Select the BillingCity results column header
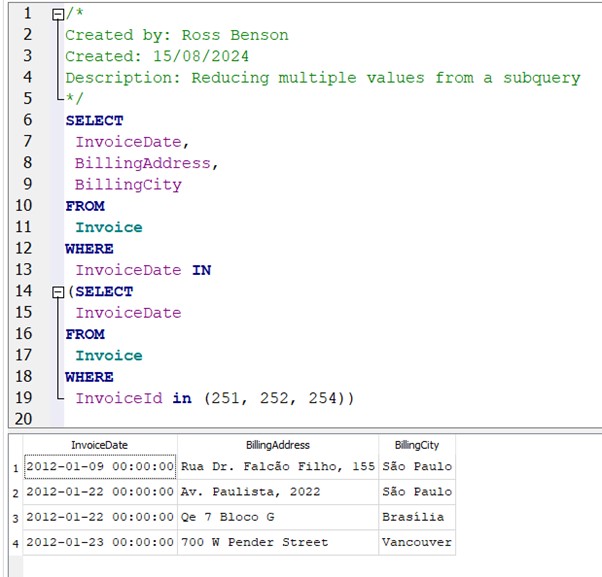Viewport: 602px width, 577px height. [416, 445]
